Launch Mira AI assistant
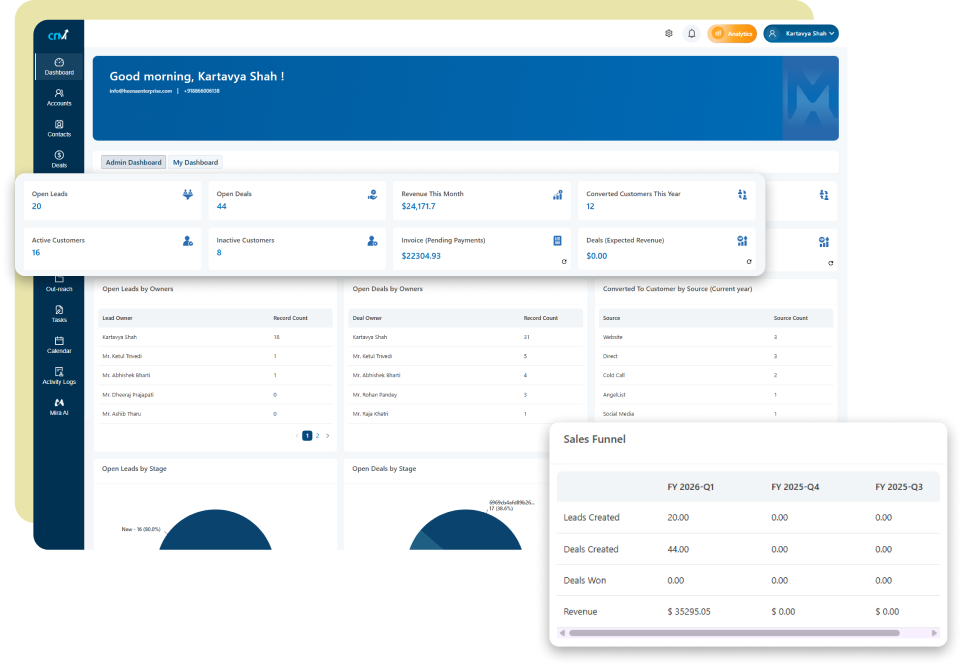 59,407
